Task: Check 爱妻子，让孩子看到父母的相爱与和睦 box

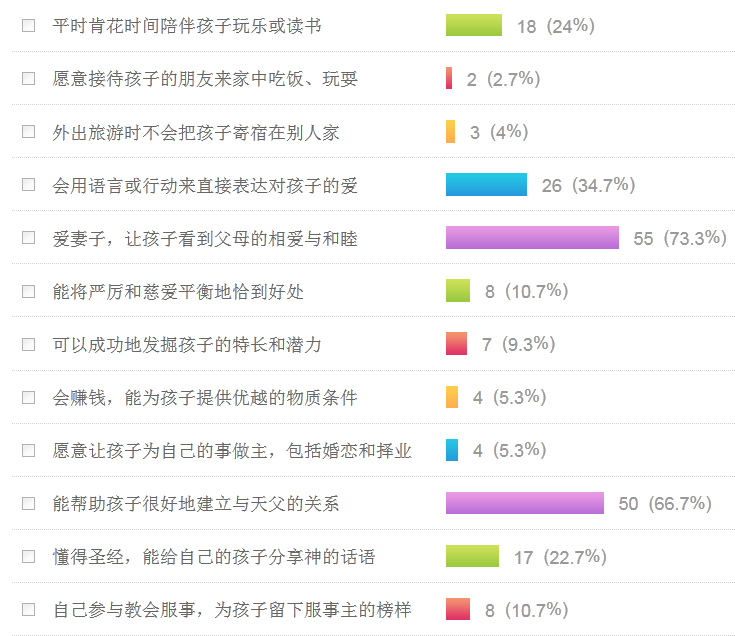Action: 28,238
